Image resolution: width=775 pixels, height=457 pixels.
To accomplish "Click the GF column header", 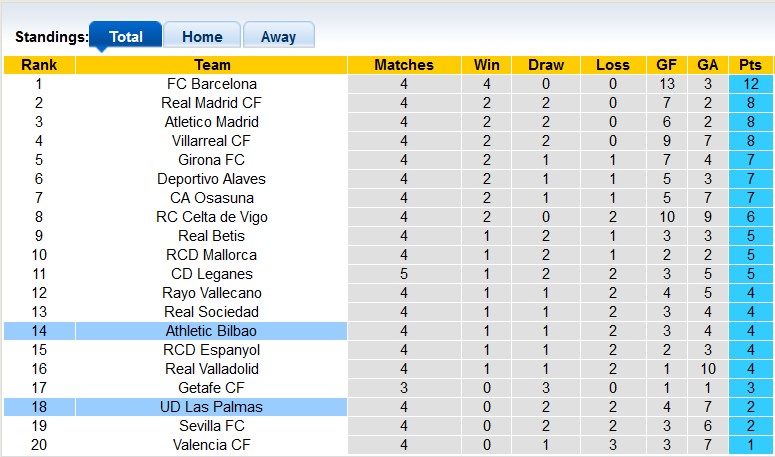I will coord(666,65).
